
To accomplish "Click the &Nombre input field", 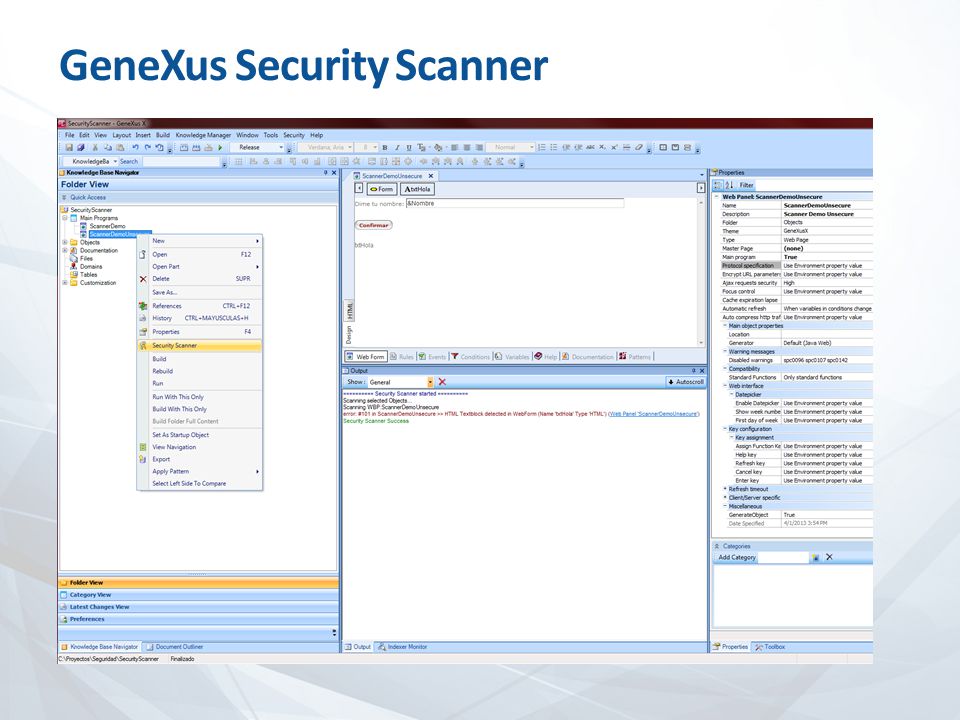I will [x=515, y=203].
